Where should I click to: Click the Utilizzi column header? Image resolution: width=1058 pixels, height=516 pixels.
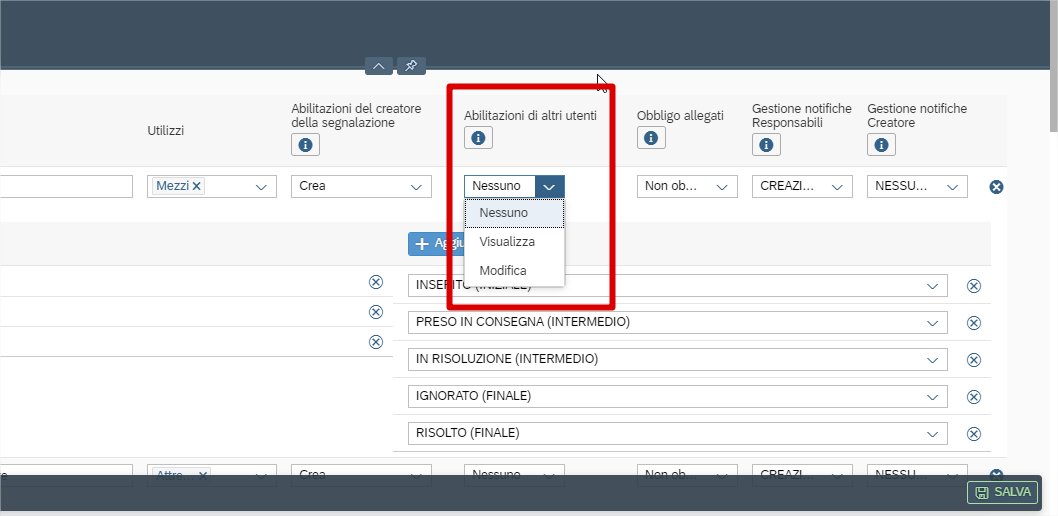[x=165, y=131]
